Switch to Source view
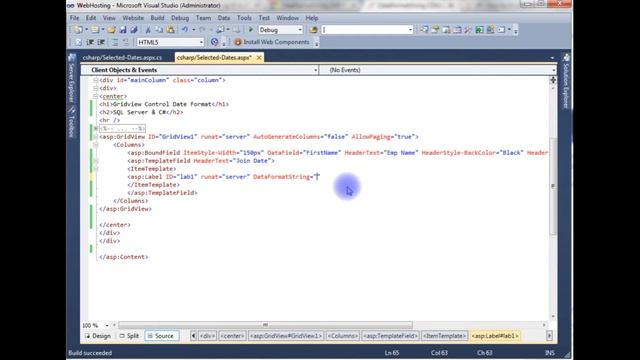This screenshot has width=640, height=360. tap(161, 336)
